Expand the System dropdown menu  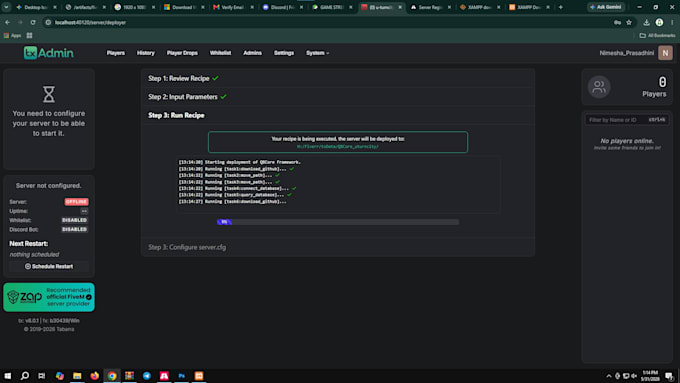coord(317,53)
